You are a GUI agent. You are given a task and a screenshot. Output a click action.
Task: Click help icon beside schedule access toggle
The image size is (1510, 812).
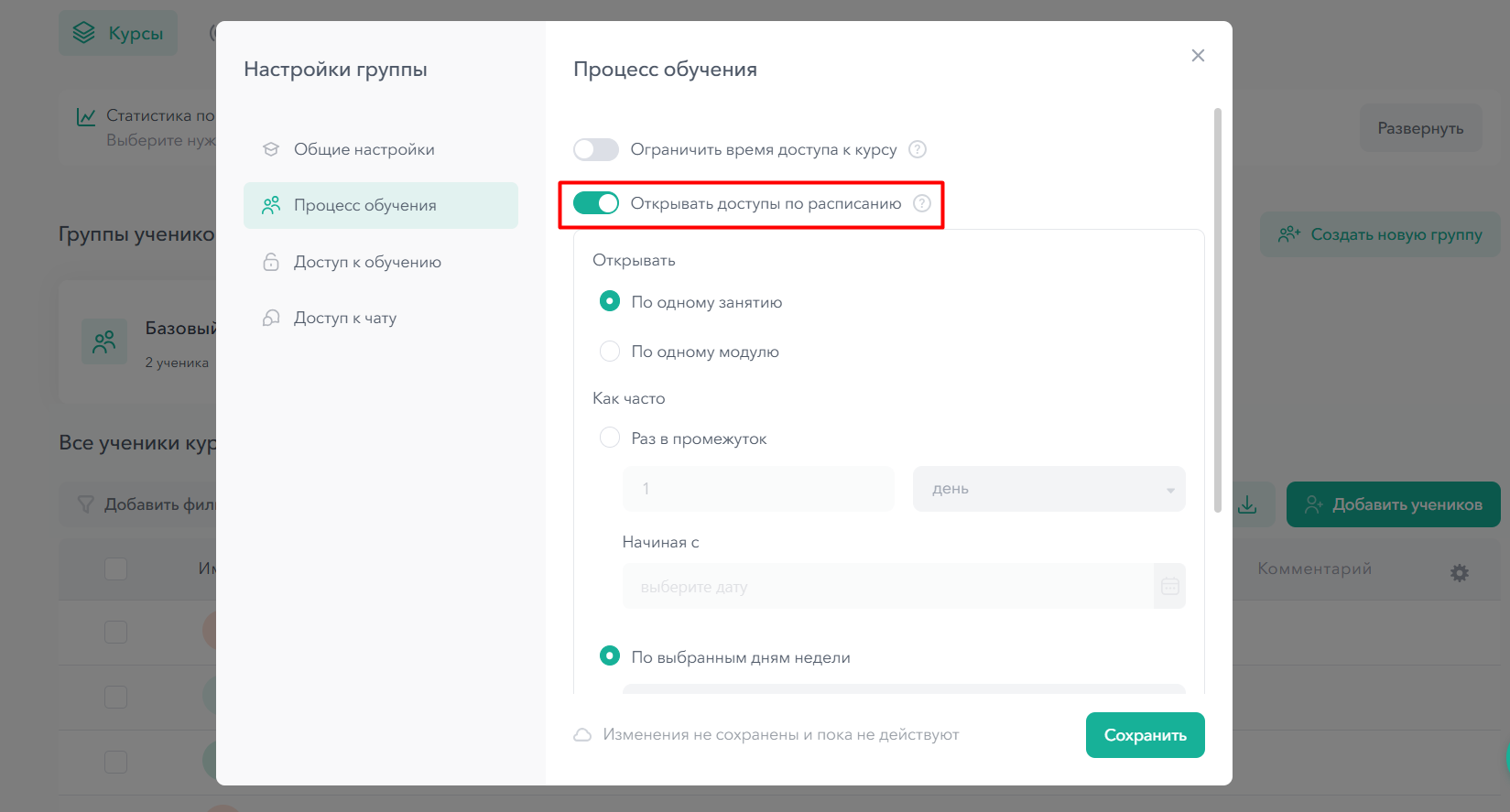point(922,203)
